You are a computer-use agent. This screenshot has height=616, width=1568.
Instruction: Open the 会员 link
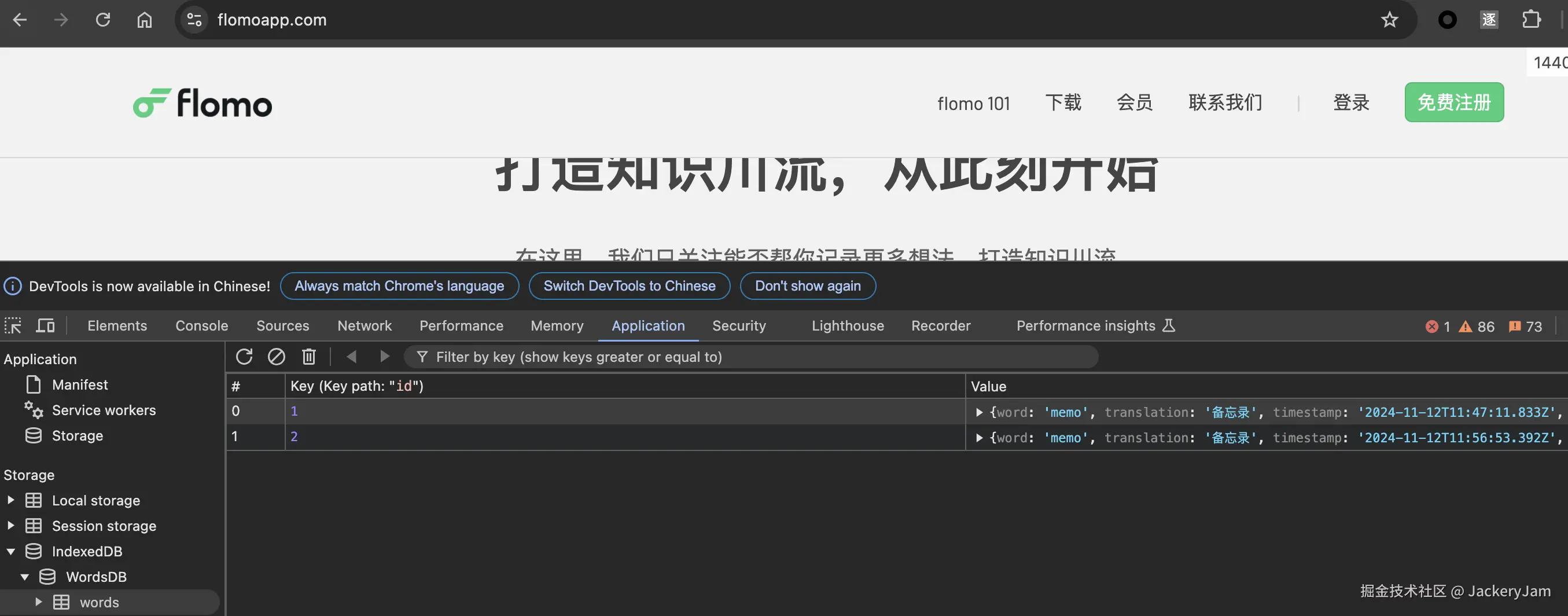coord(1134,102)
